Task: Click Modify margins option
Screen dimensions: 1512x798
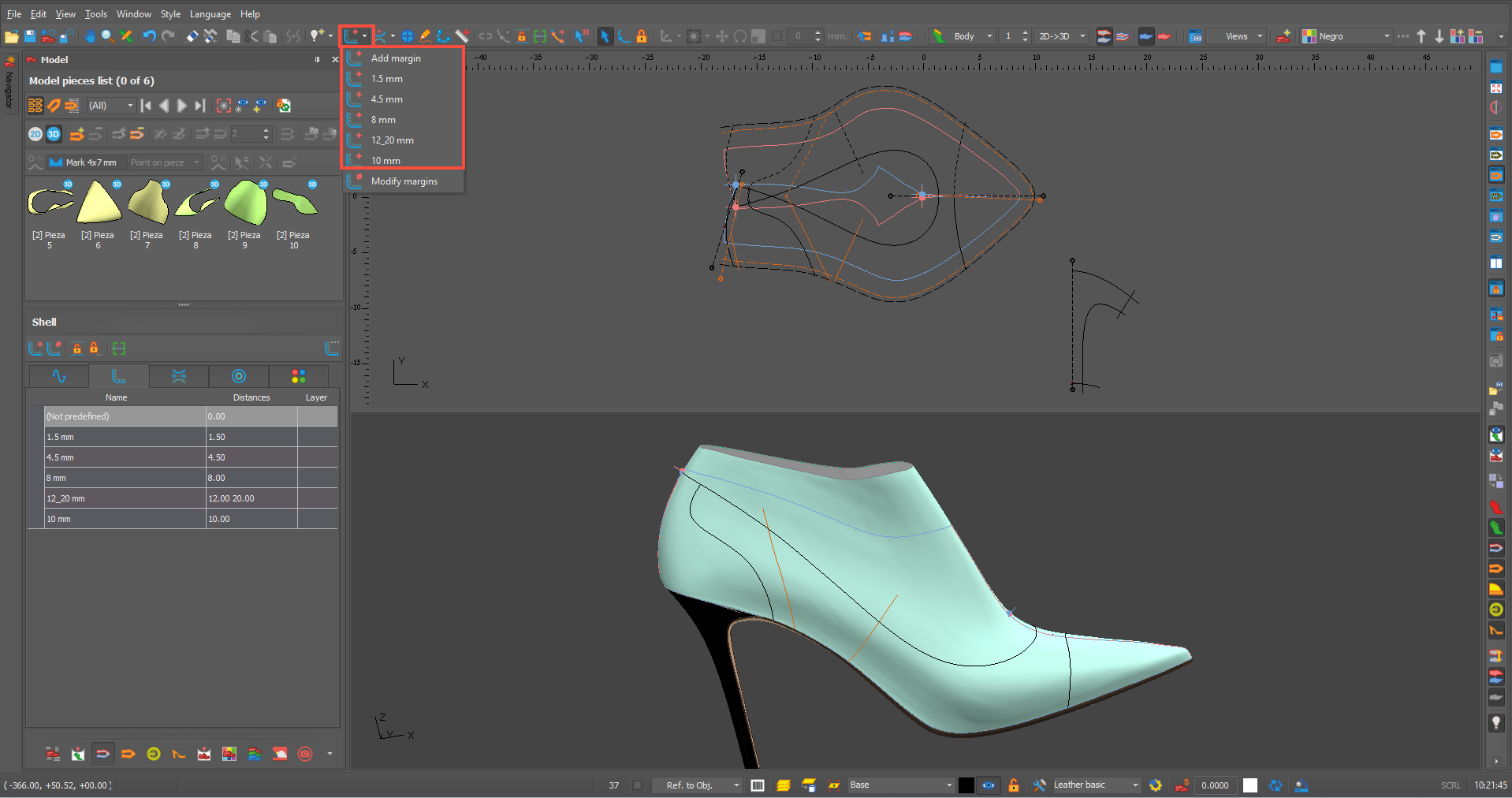Action: click(404, 181)
